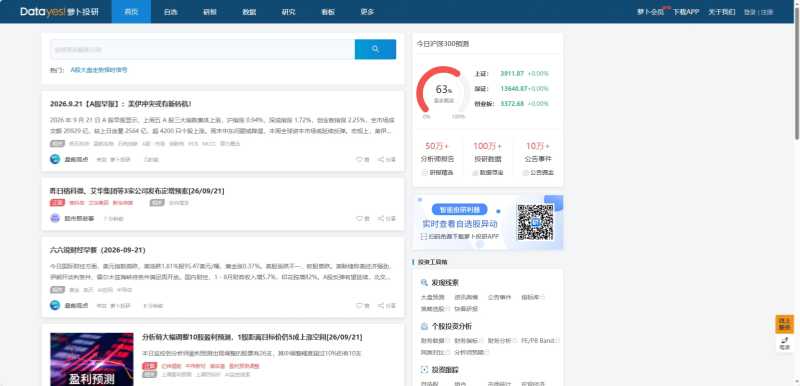This screenshot has width=800, height=386.
Task: Open the 研究 navigation tab
Action: pos(288,12)
